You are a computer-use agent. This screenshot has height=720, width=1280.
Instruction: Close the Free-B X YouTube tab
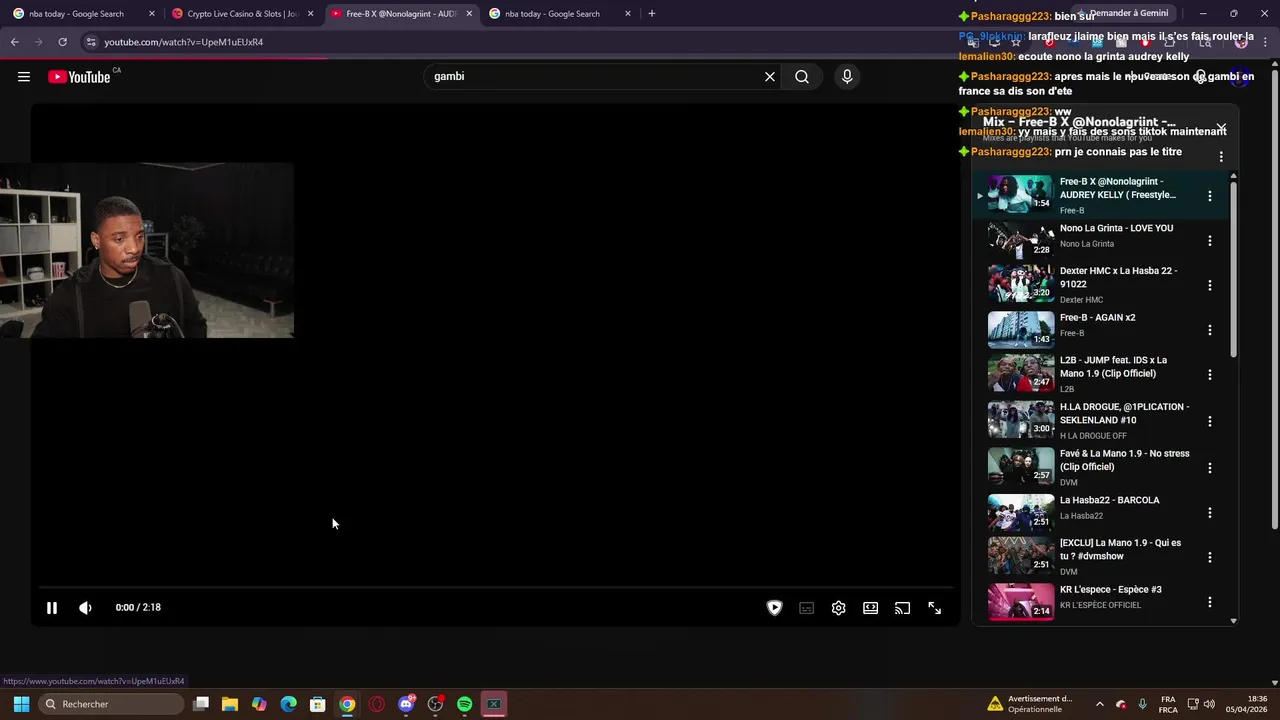[469, 14]
